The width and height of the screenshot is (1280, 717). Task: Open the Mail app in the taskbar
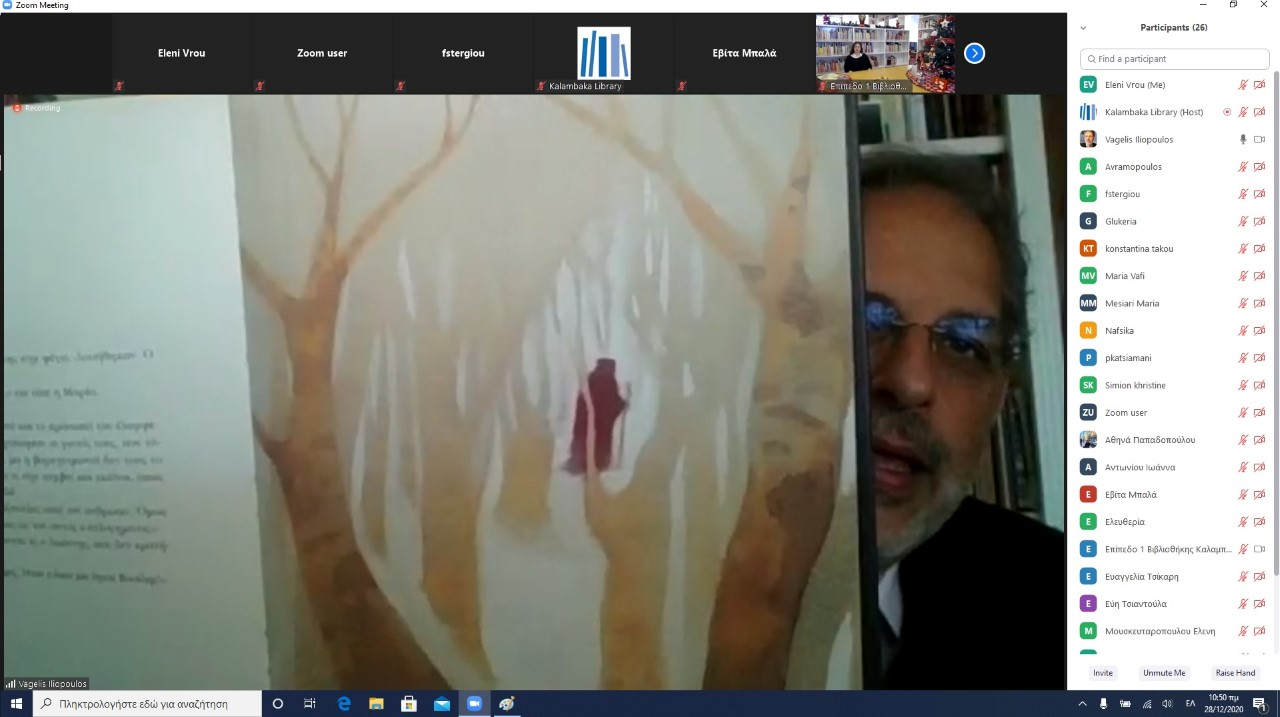[441, 704]
